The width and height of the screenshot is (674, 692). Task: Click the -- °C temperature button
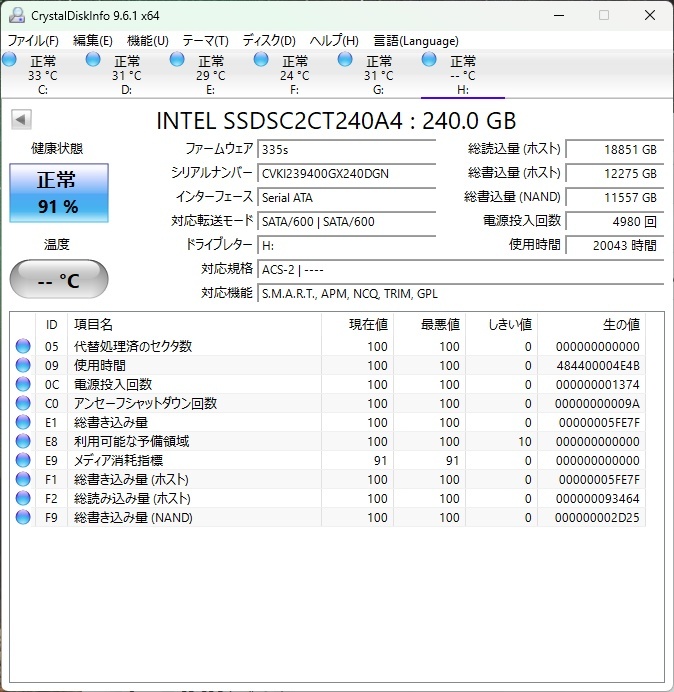click(x=59, y=279)
